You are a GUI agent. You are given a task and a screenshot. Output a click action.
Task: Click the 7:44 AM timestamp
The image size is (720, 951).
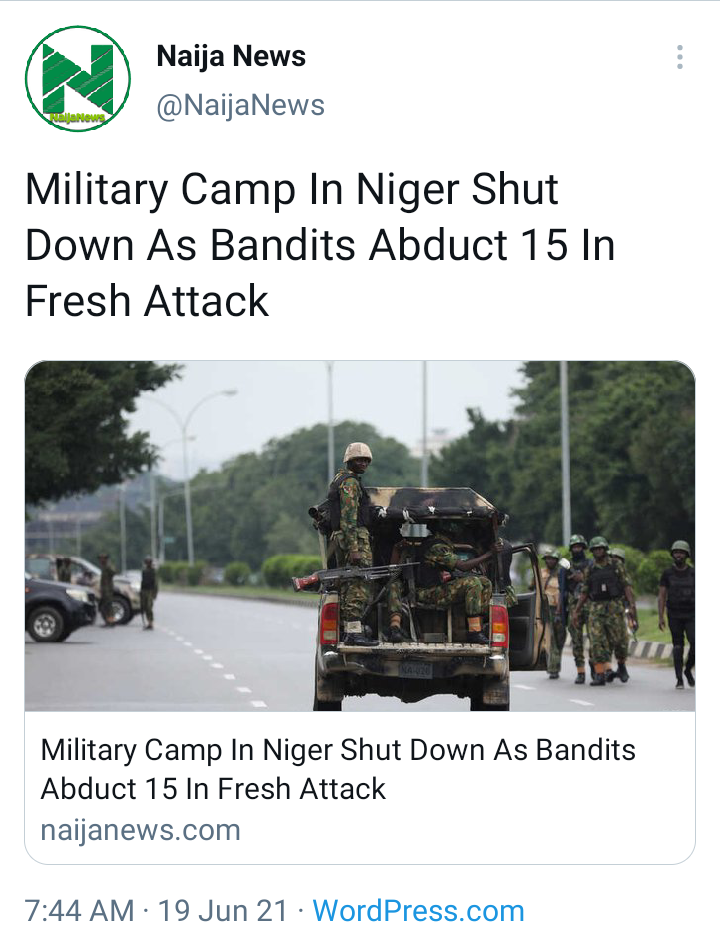(79, 910)
